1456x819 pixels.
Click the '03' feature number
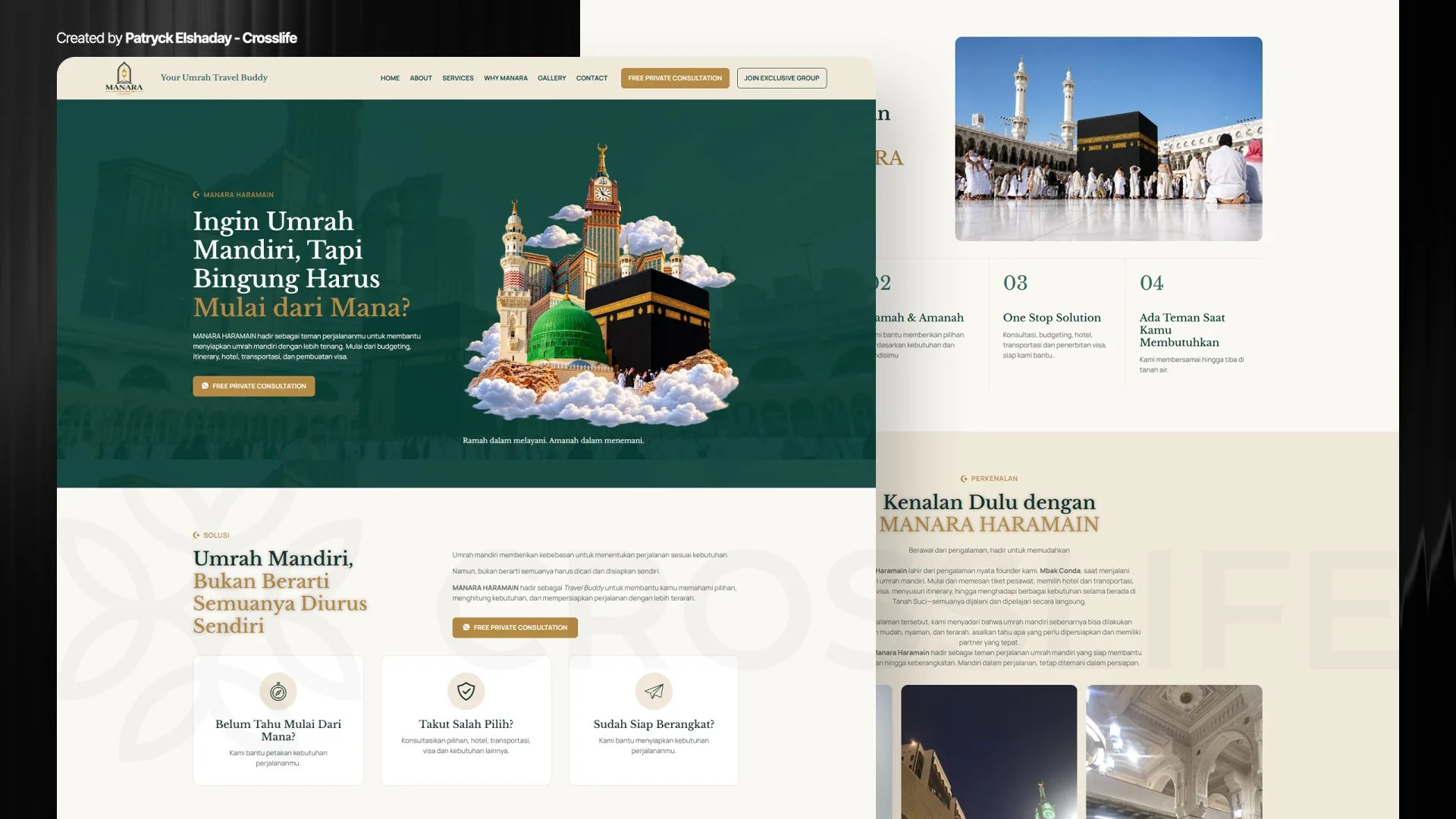click(1015, 283)
